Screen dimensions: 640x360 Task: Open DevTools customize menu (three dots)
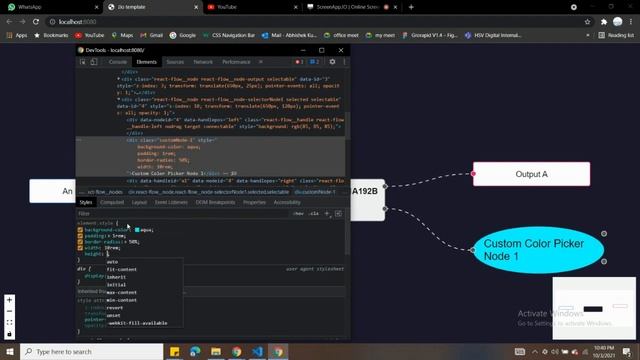click(x=344, y=62)
